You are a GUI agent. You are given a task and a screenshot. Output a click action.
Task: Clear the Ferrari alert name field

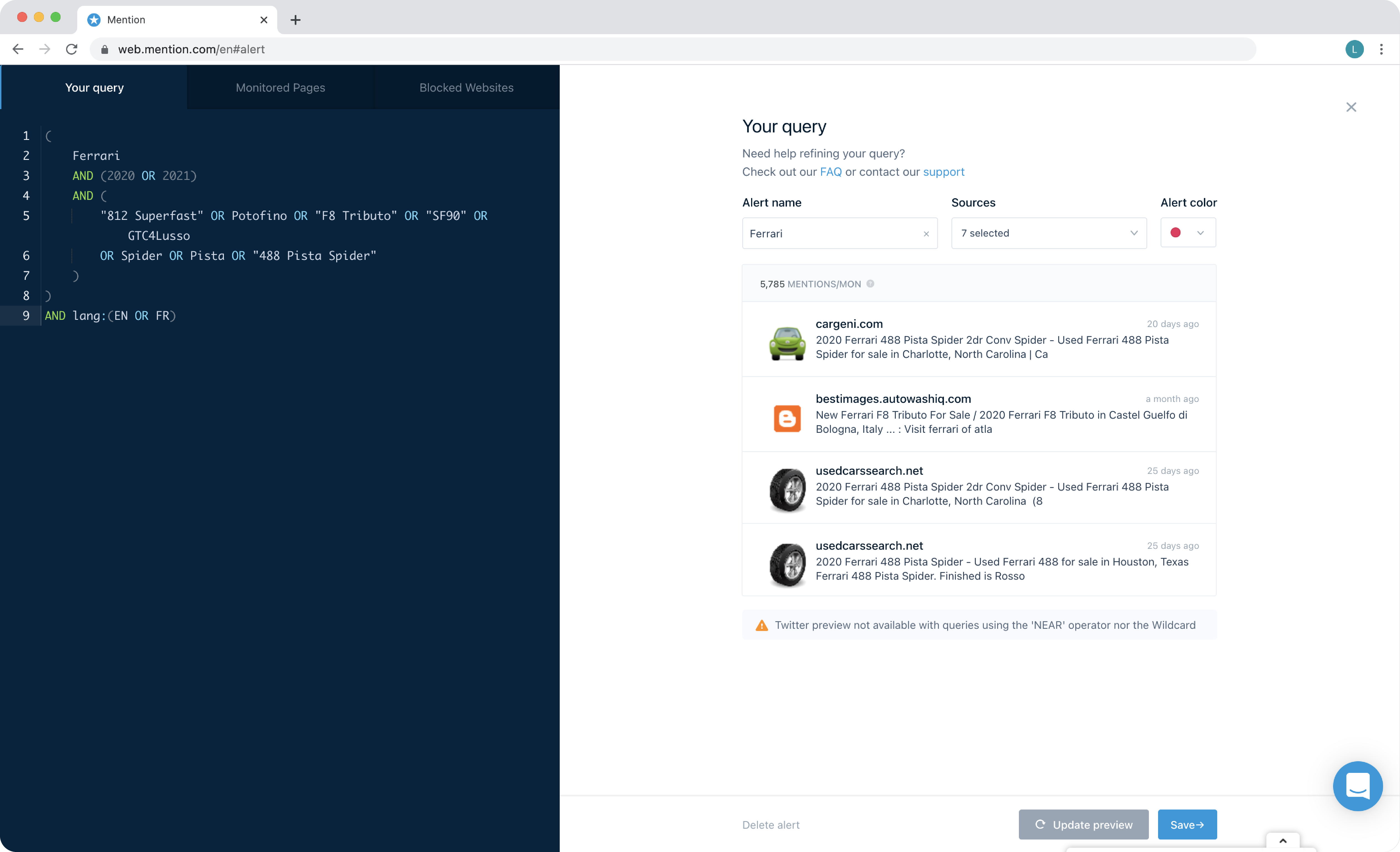[x=926, y=234]
